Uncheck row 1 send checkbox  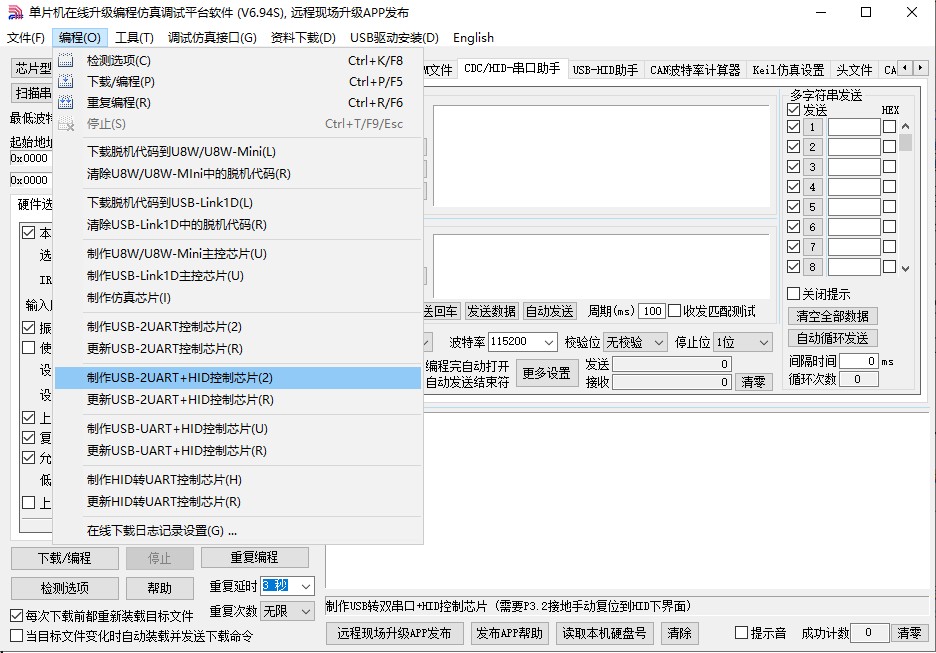click(x=793, y=127)
